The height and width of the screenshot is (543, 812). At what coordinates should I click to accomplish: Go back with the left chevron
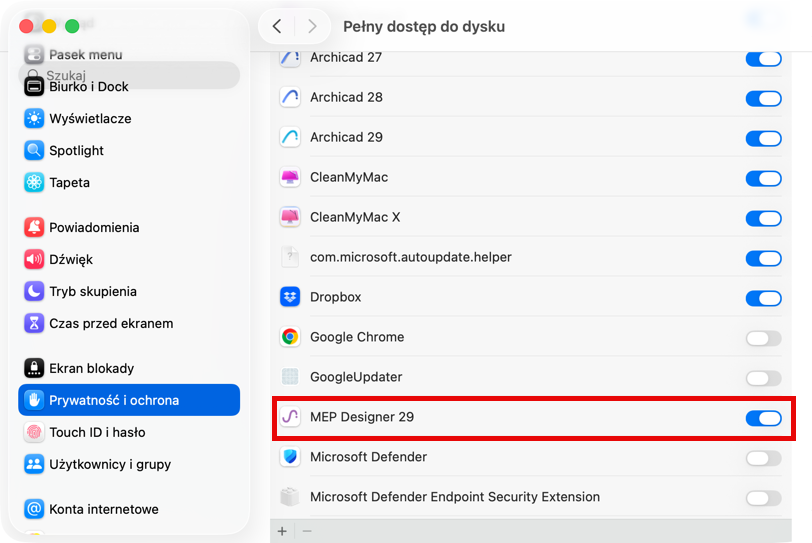[277, 26]
